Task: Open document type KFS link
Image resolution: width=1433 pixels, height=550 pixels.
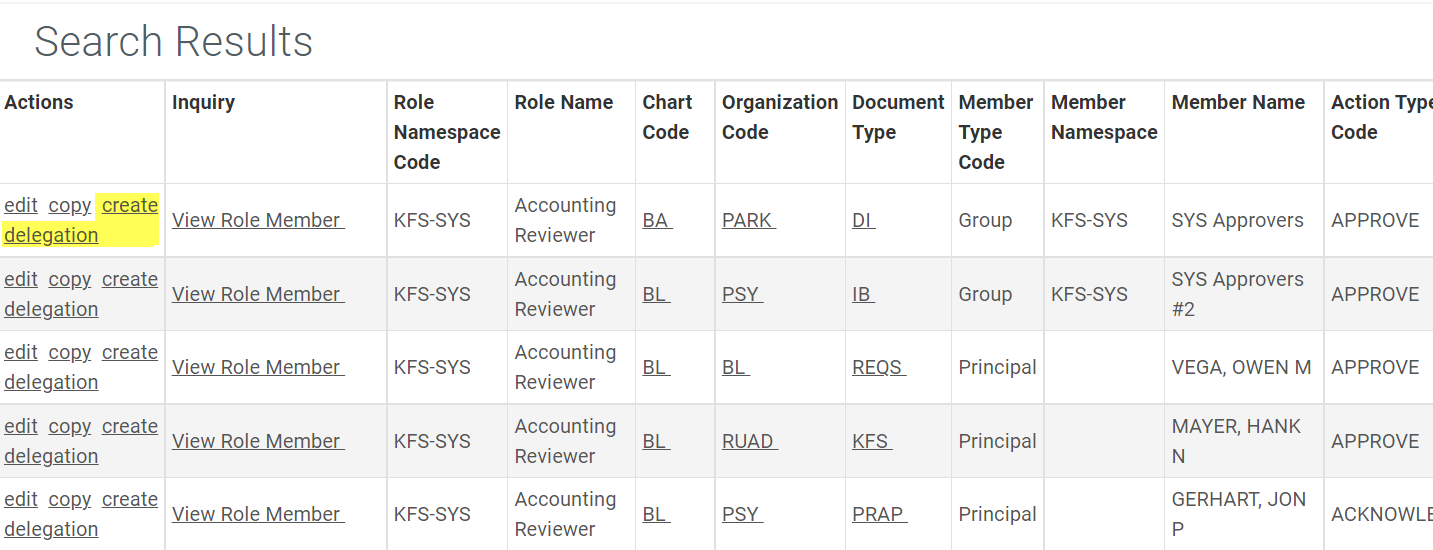Action: [x=870, y=442]
